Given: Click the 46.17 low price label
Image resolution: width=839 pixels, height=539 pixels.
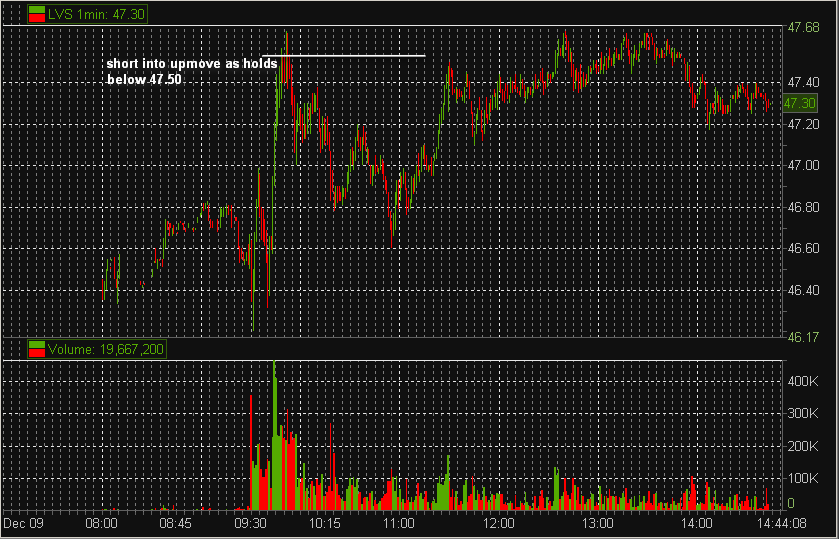Looking at the screenshot, I should [803, 337].
